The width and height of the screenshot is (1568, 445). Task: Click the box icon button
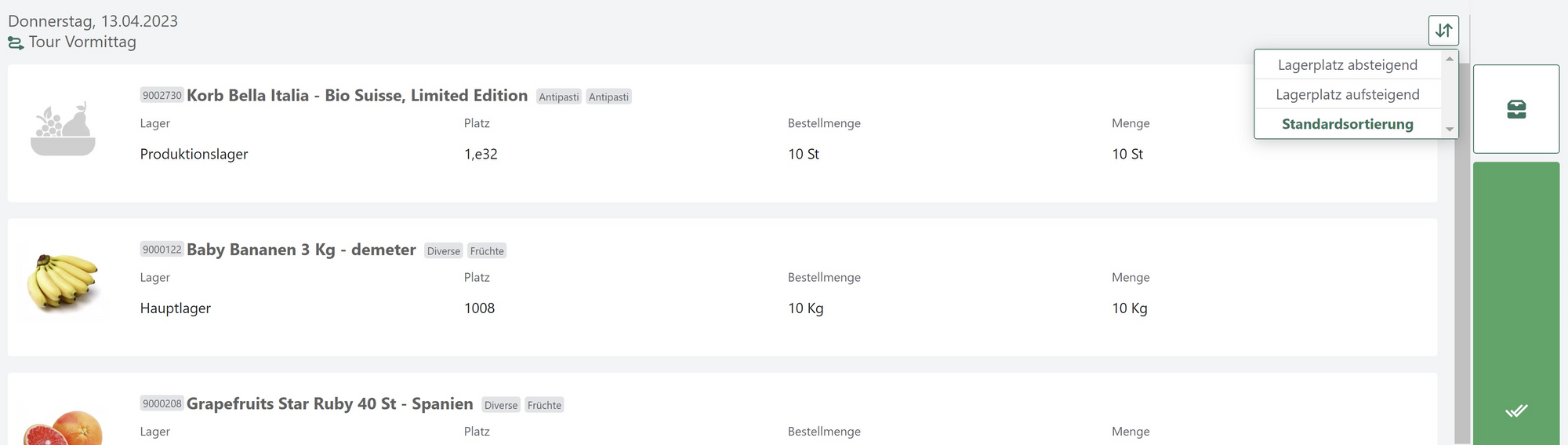pyautogui.click(x=1516, y=109)
